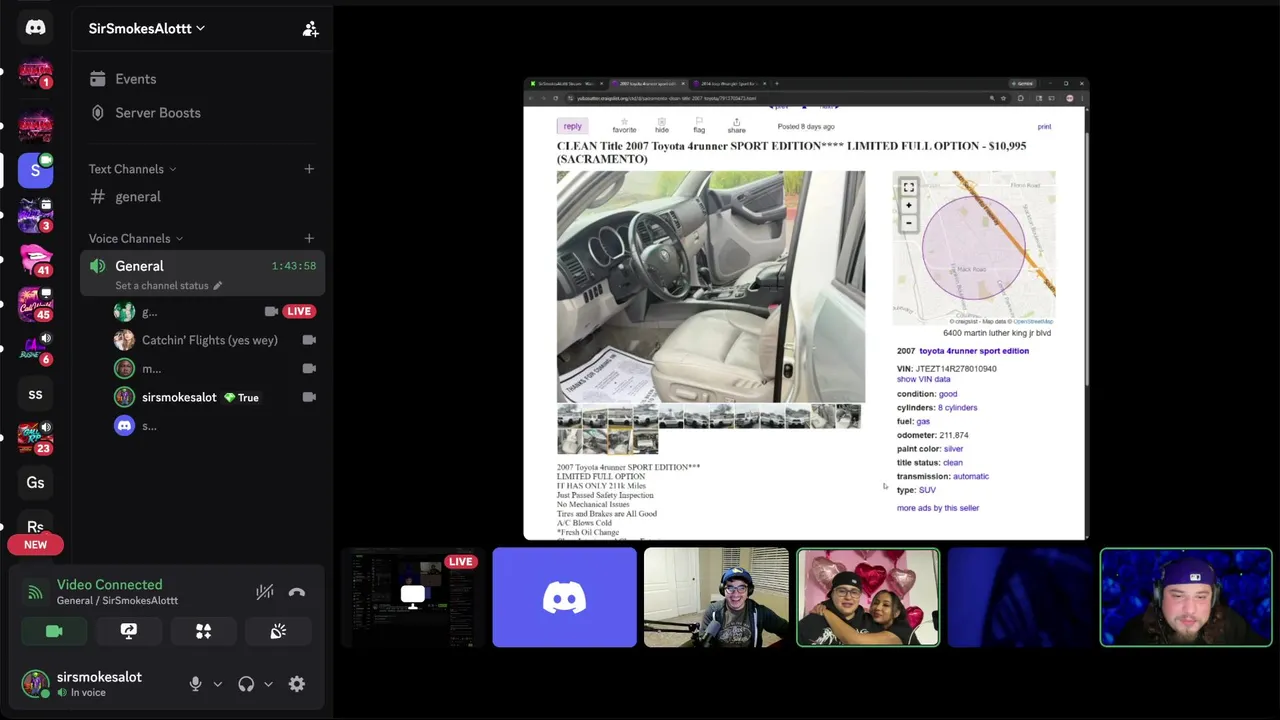Open the Gs server
This screenshot has height=720, width=1280.
click(35, 483)
